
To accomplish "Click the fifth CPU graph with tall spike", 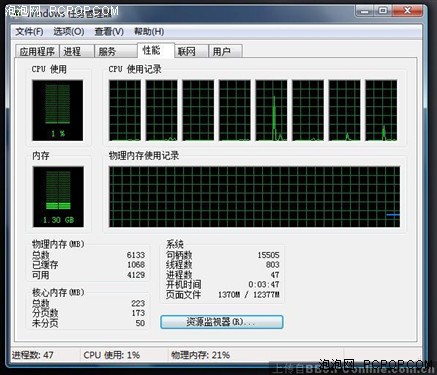I will pyautogui.click(x=271, y=110).
